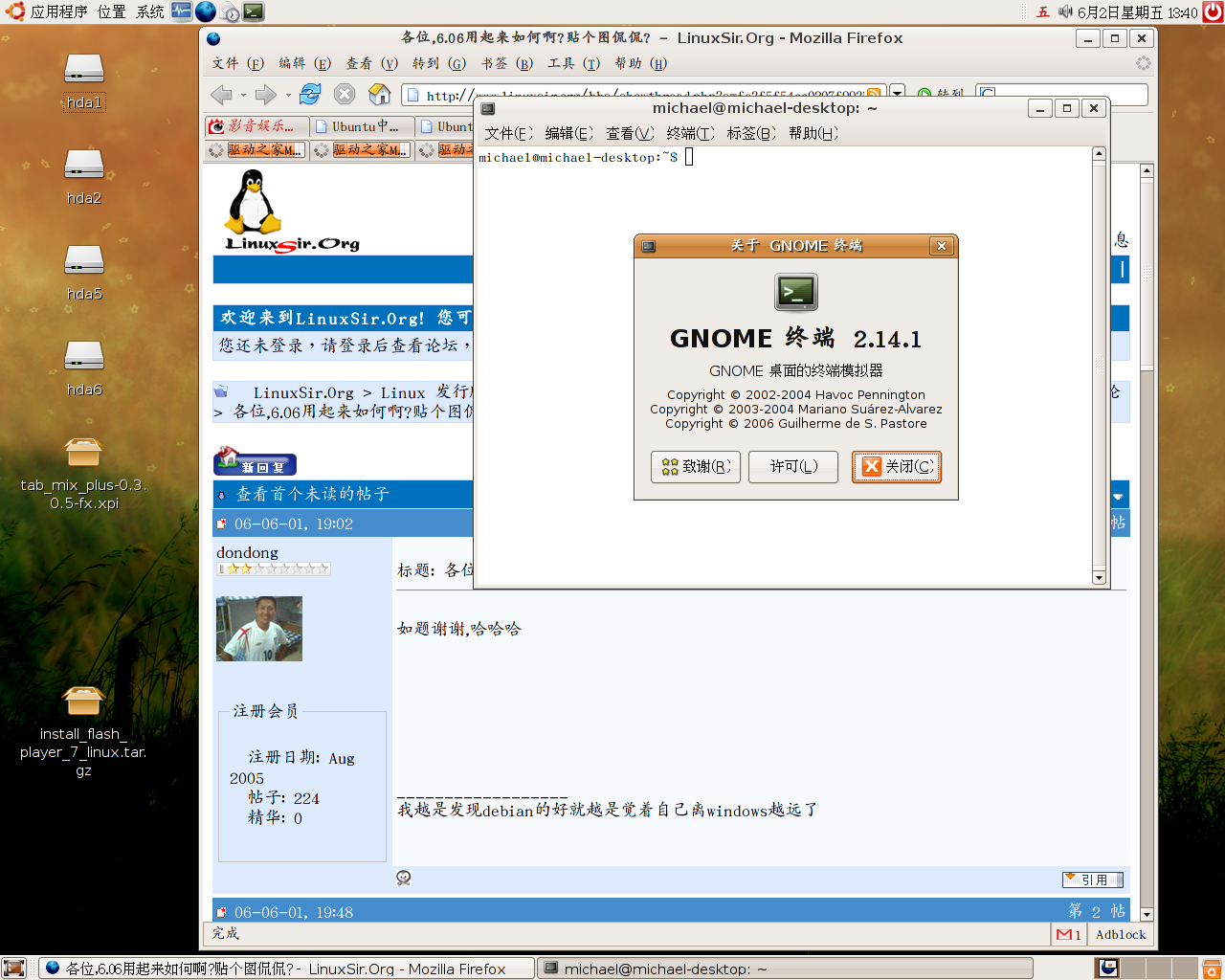1225x980 pixels.
Task: Select hda2 drive desktop icon
Action: point(84,176)
